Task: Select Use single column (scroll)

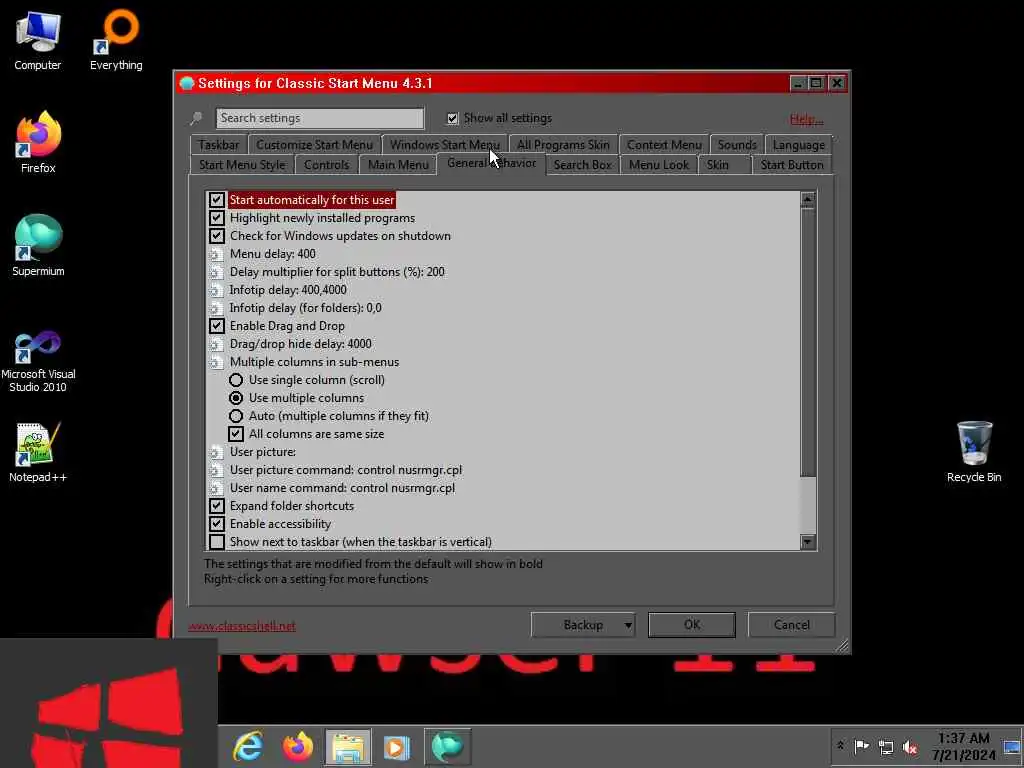Action: 236,380
